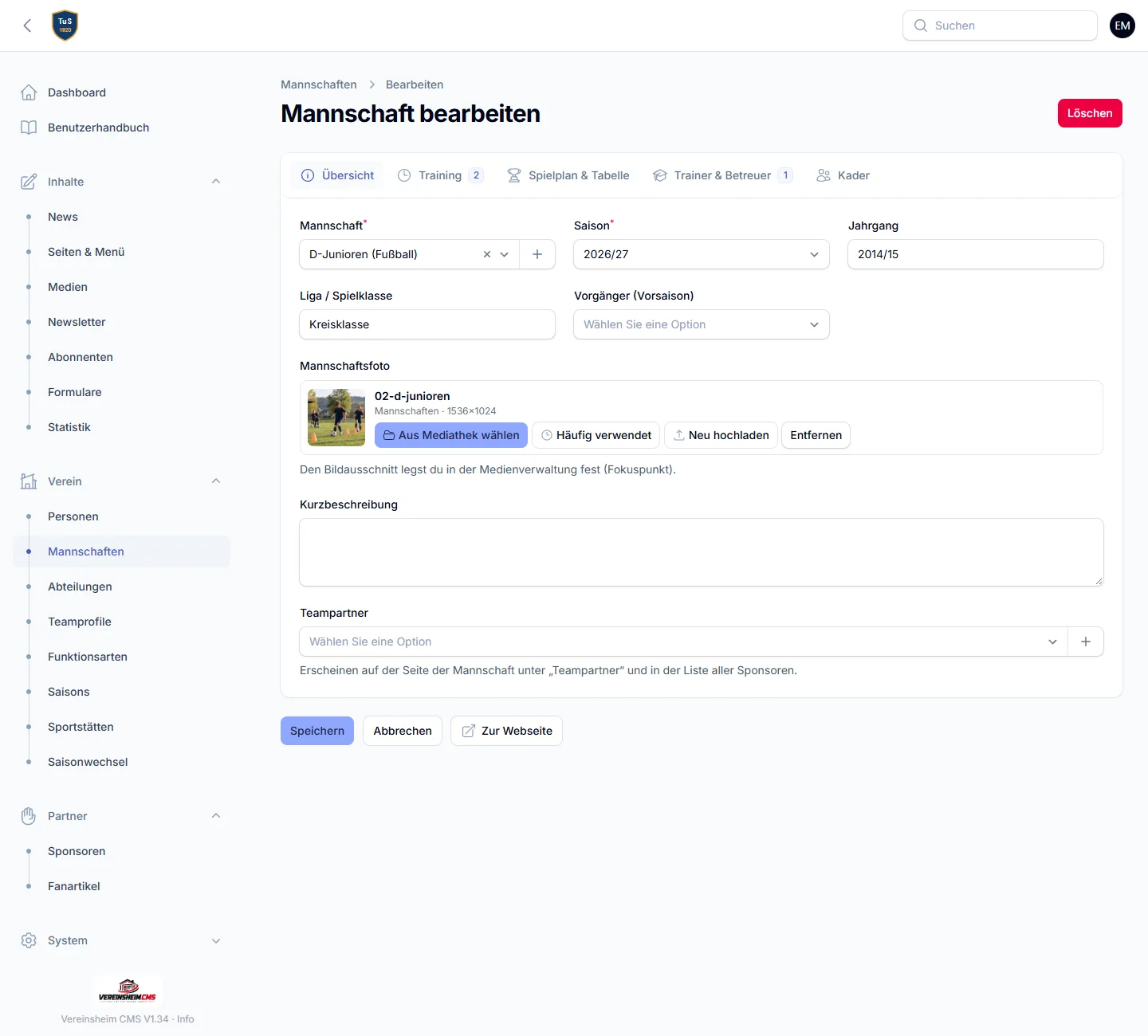Click the Jahrgang input field
Image resolution: width=1148 pixels, height=1036 pixels.
point(976,254)
